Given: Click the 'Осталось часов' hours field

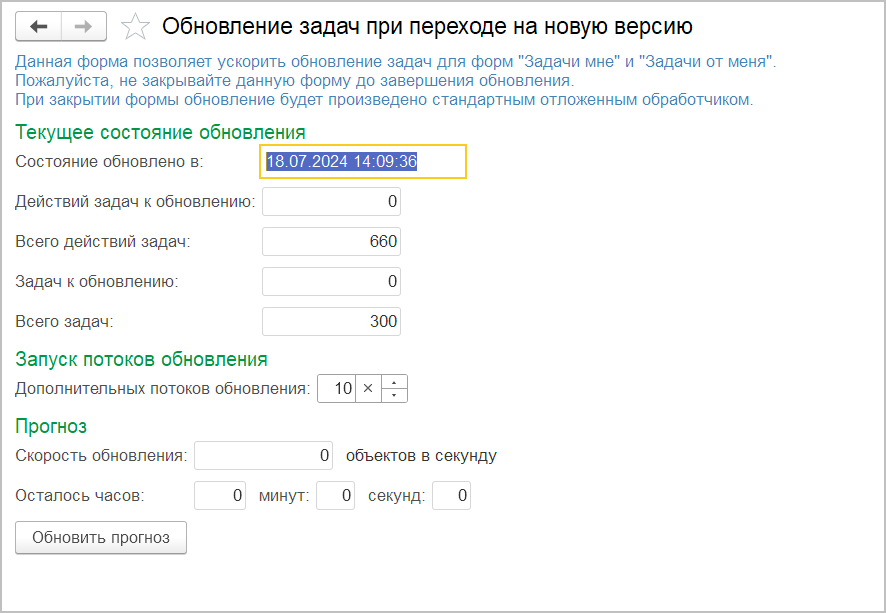Looking at the screenshot, I should click(220, 496).
